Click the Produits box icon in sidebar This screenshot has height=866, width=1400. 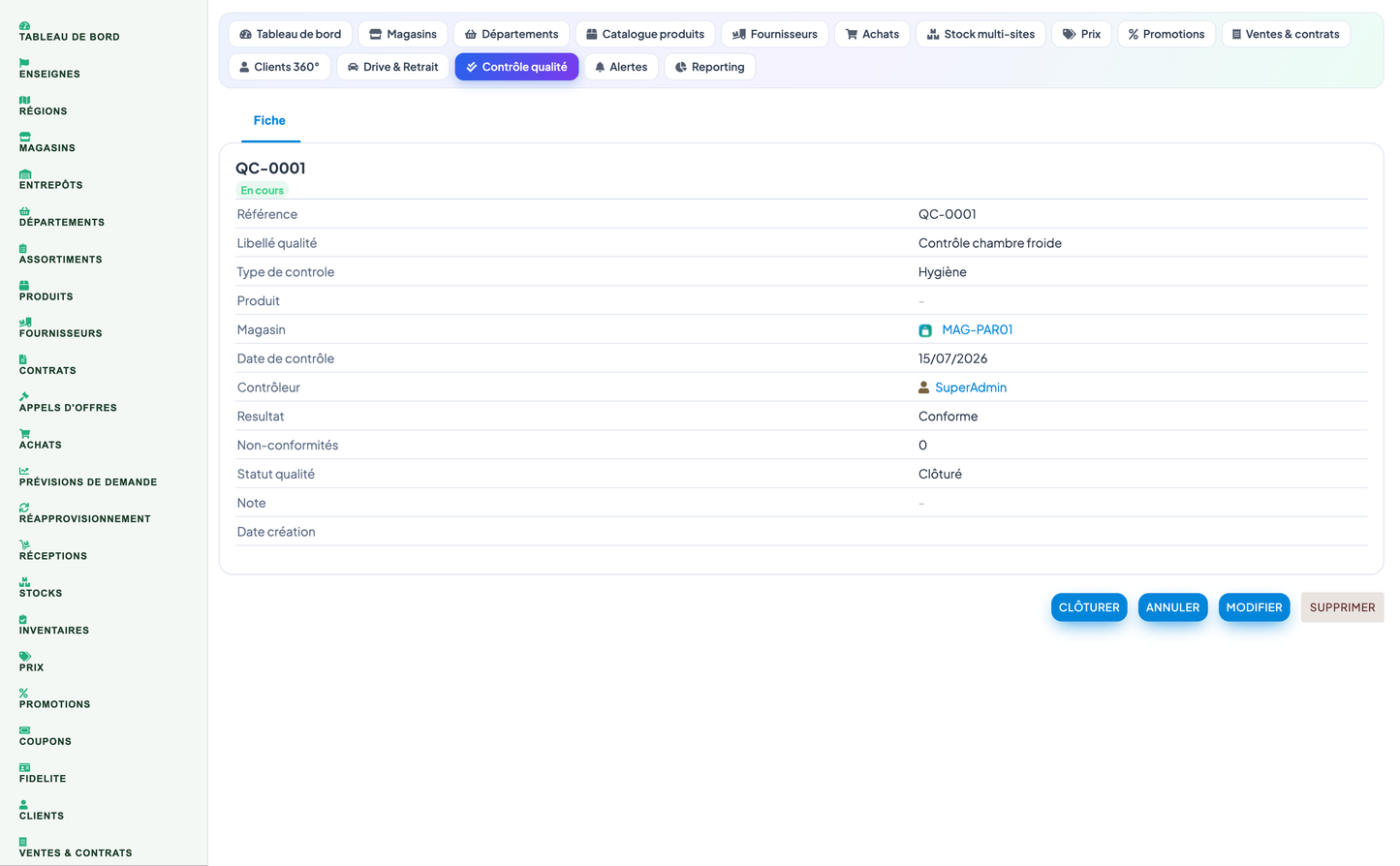tap(24, 285)
